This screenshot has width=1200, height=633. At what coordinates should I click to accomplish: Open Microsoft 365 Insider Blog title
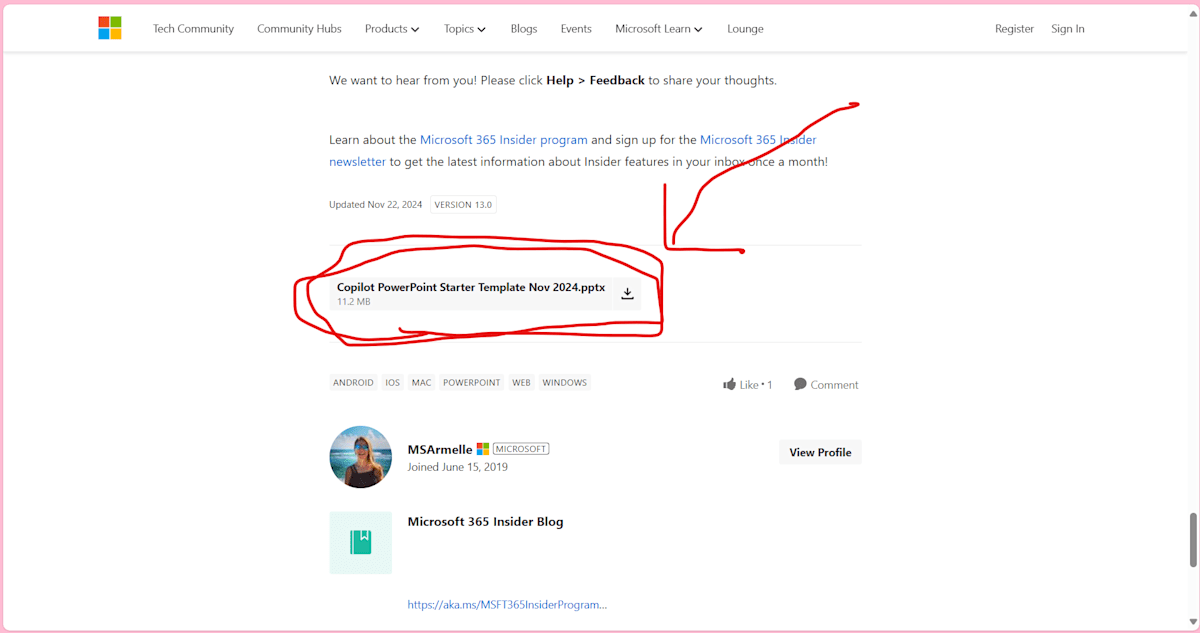pos(485,521)
